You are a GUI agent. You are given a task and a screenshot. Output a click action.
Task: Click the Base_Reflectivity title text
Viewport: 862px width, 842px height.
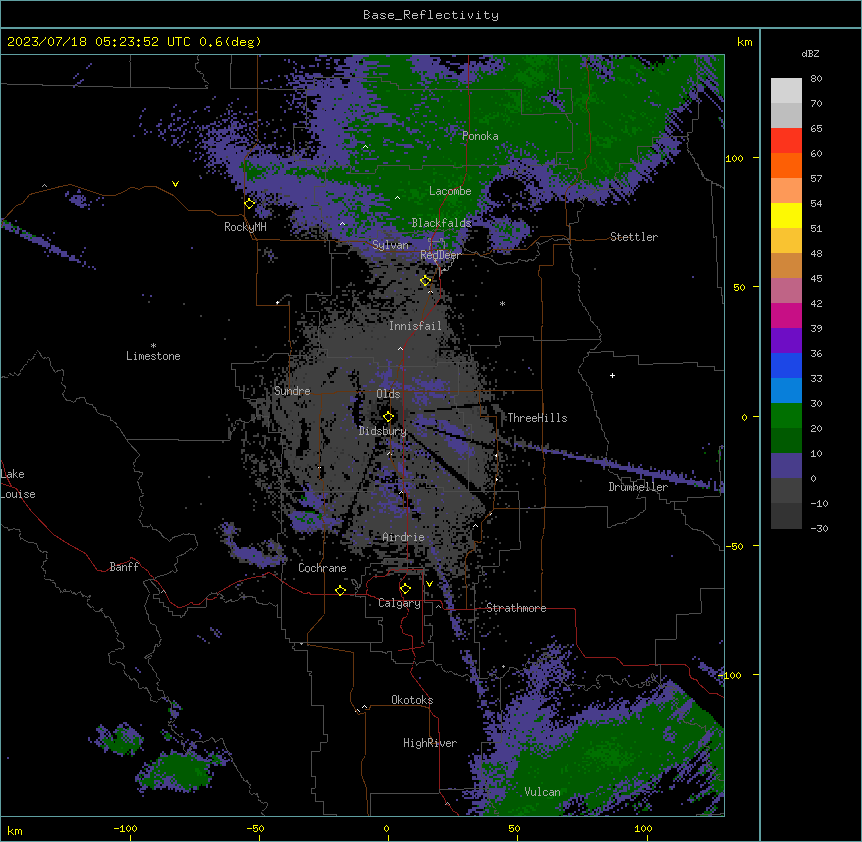431,15
